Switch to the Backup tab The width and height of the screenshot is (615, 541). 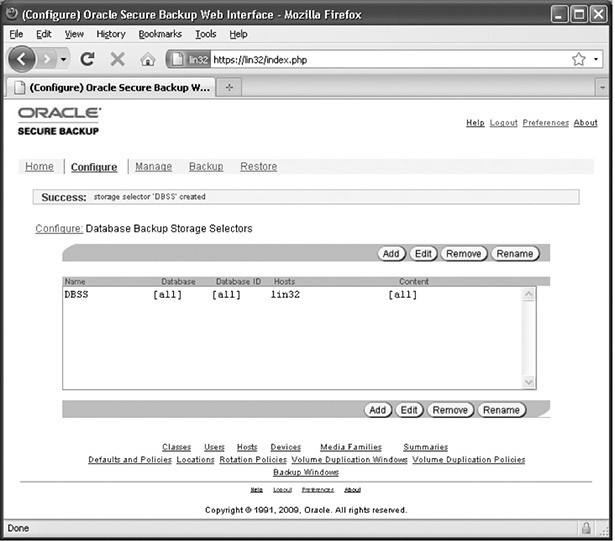206,166
